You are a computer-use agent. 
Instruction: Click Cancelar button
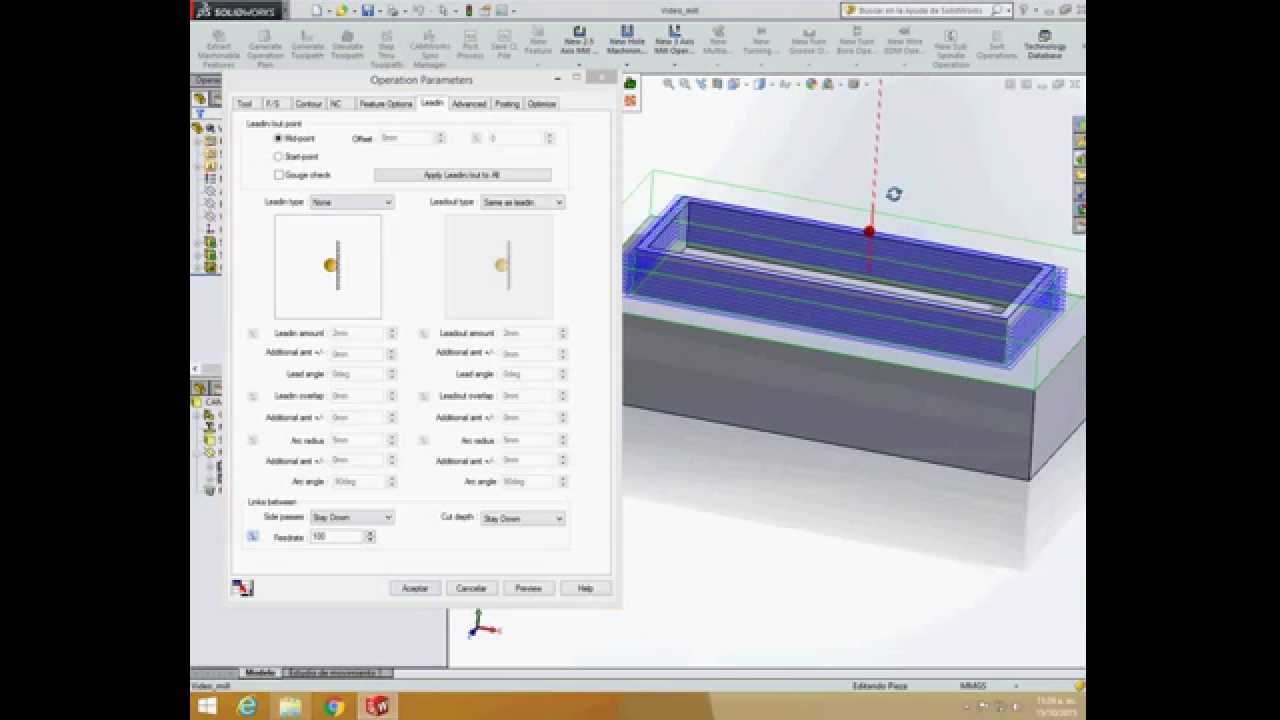[471, 588]
